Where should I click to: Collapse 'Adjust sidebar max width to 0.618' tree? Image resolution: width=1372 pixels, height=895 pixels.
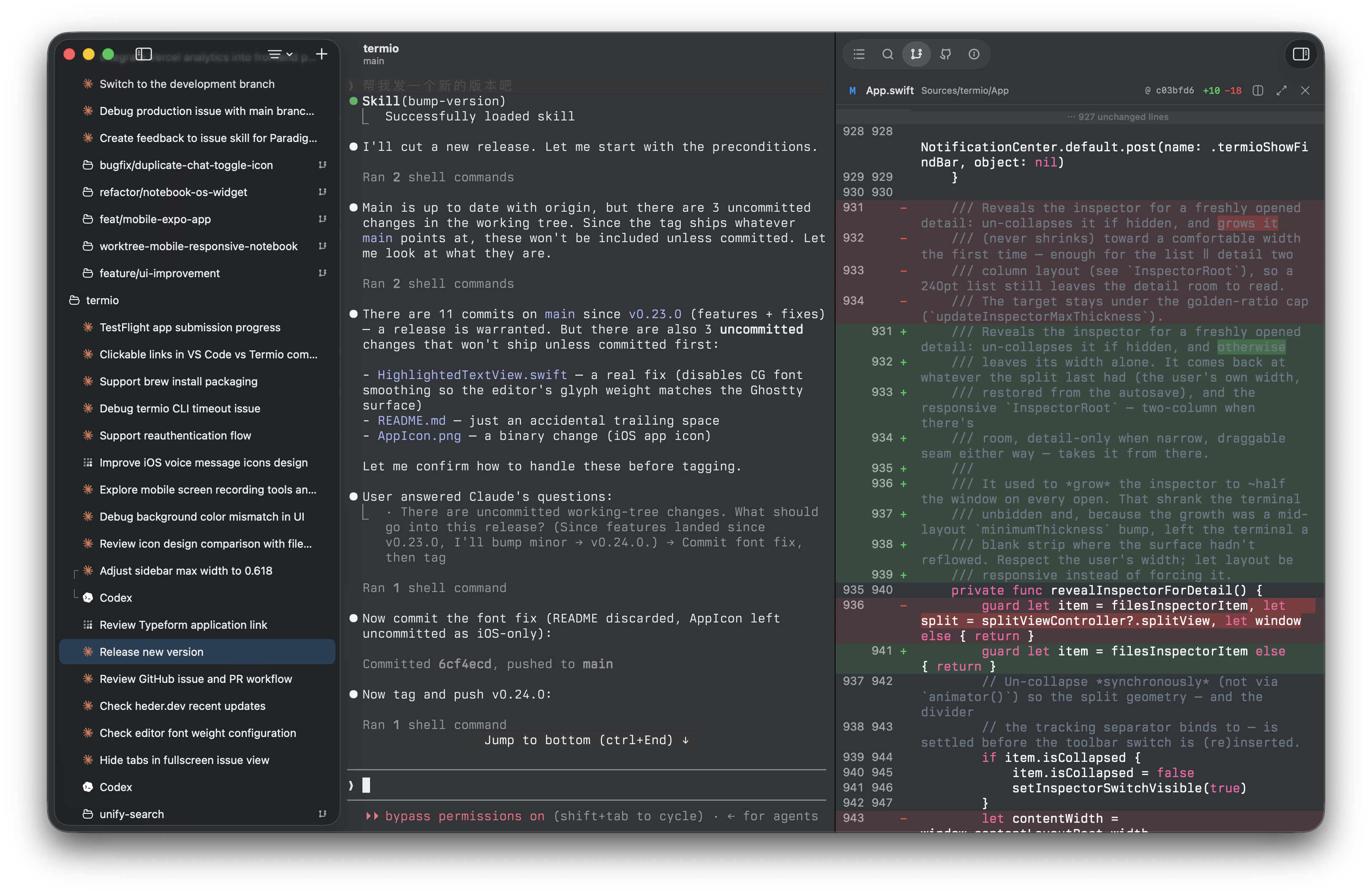click(x=76, y=573)
